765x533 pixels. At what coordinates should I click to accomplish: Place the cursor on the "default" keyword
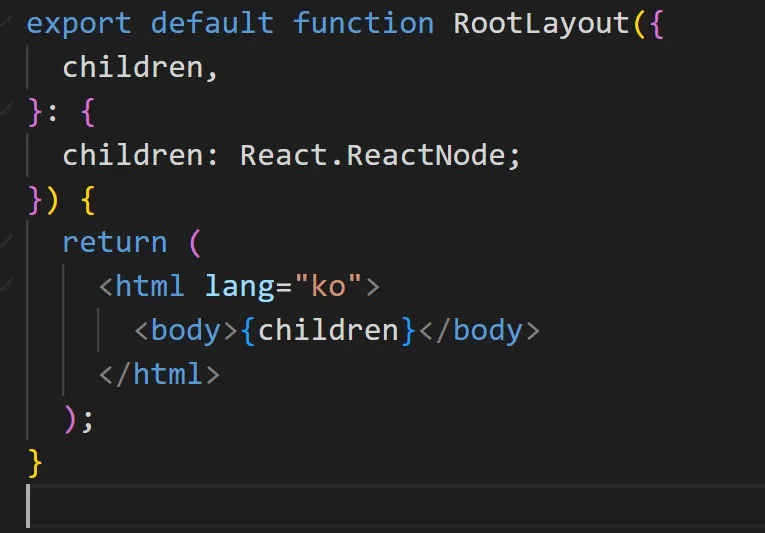(212, 23)
